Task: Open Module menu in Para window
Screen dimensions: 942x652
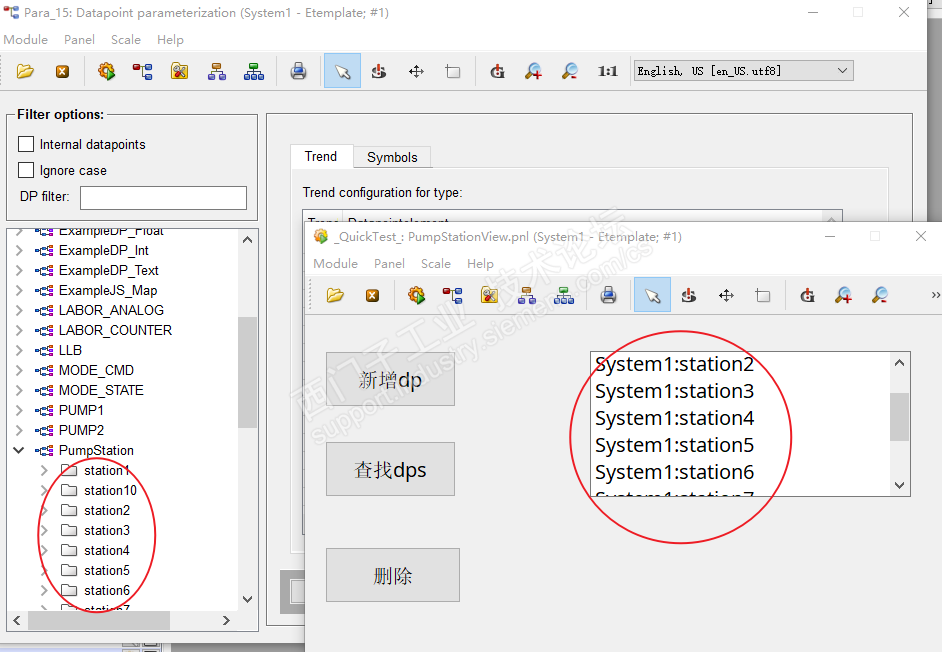Action: (26, 40)
